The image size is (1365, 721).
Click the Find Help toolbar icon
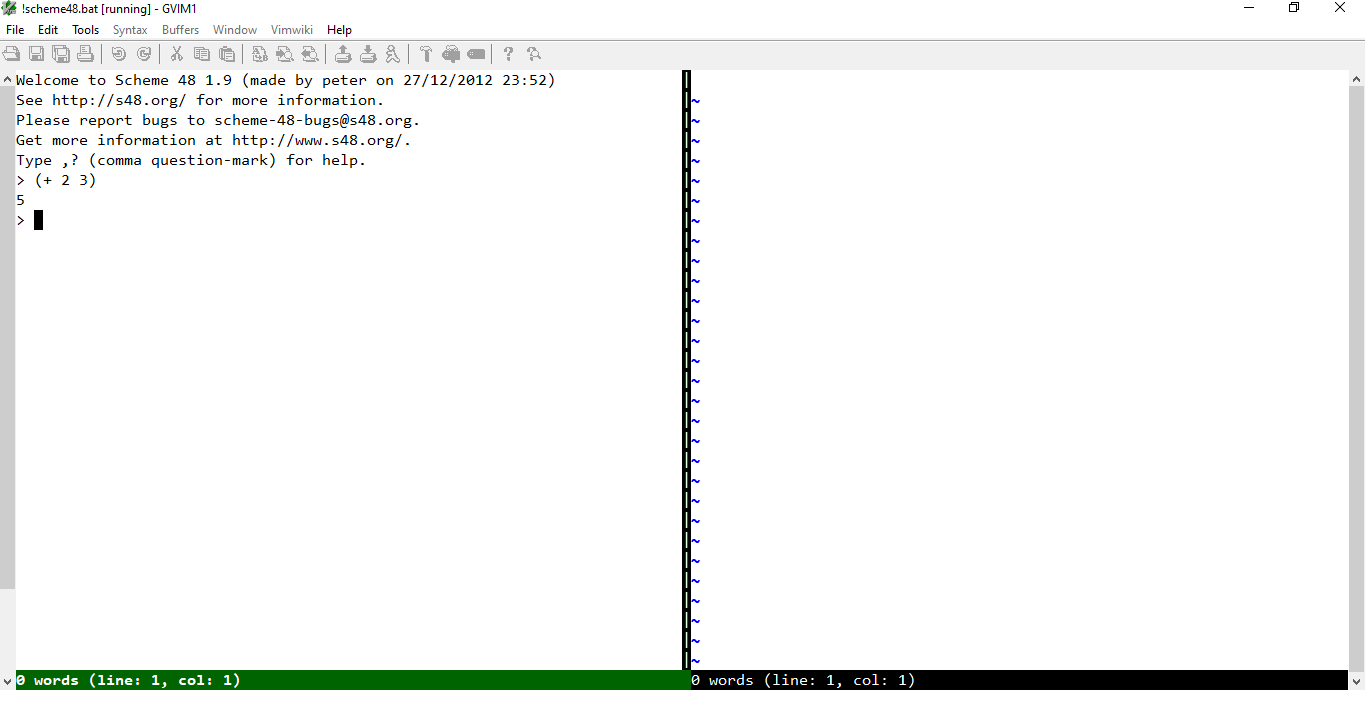[x=534, y=54]
